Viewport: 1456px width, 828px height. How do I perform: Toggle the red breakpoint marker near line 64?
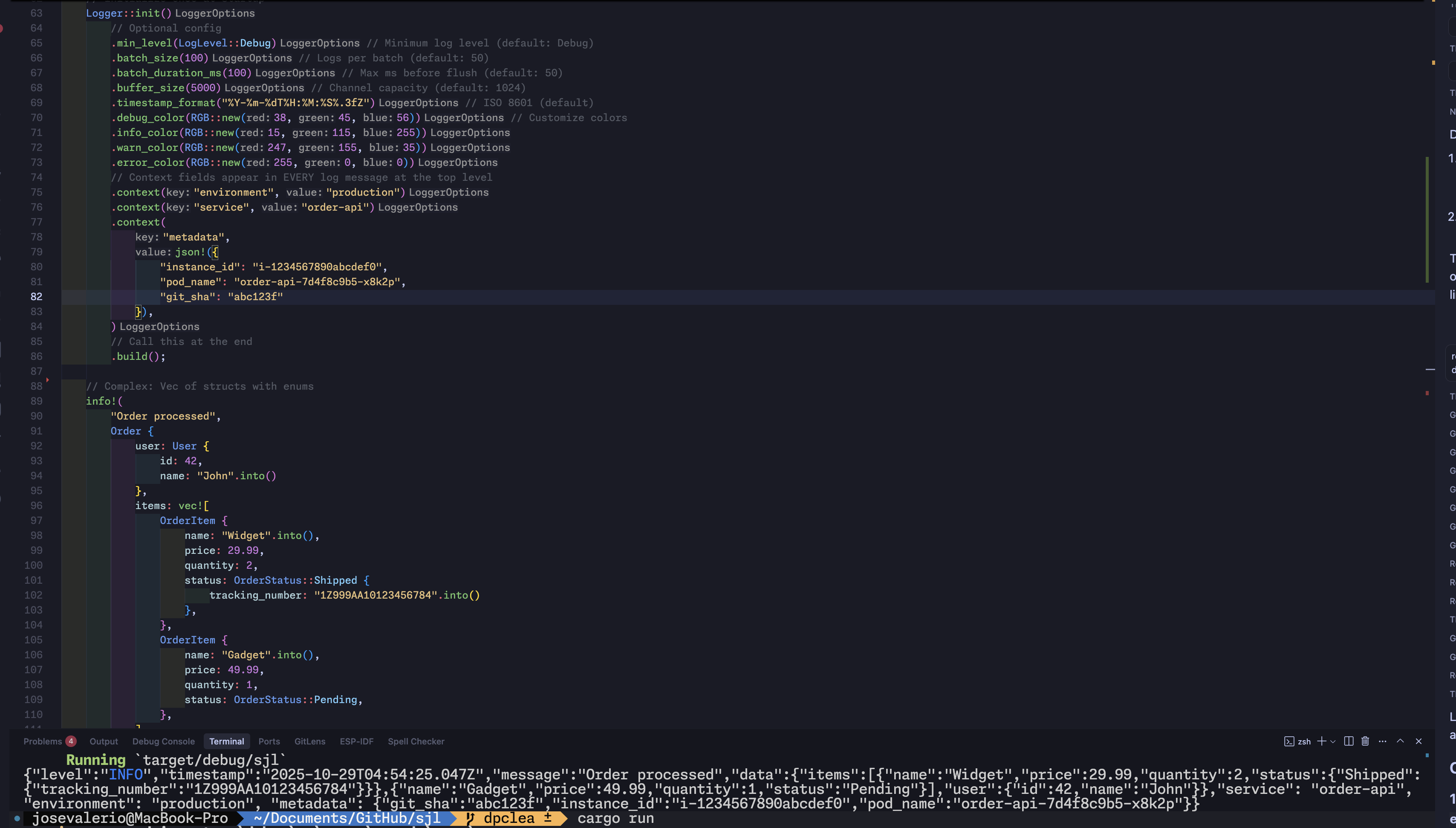[2, 28]
